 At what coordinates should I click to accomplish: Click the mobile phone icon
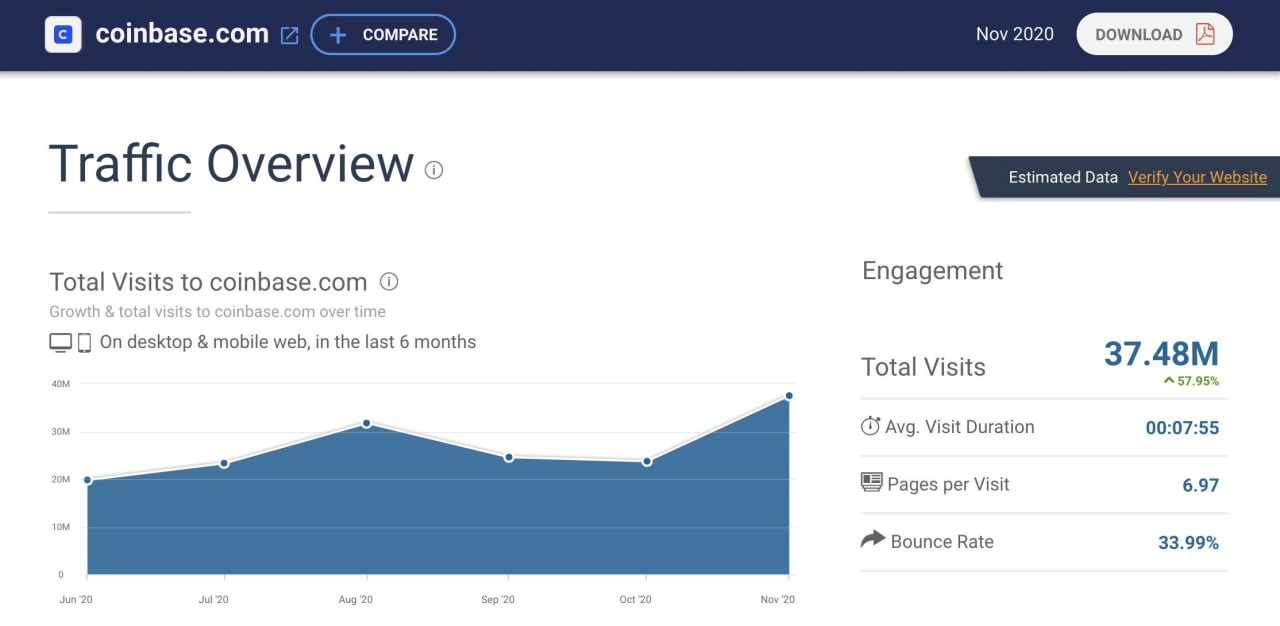84,343
